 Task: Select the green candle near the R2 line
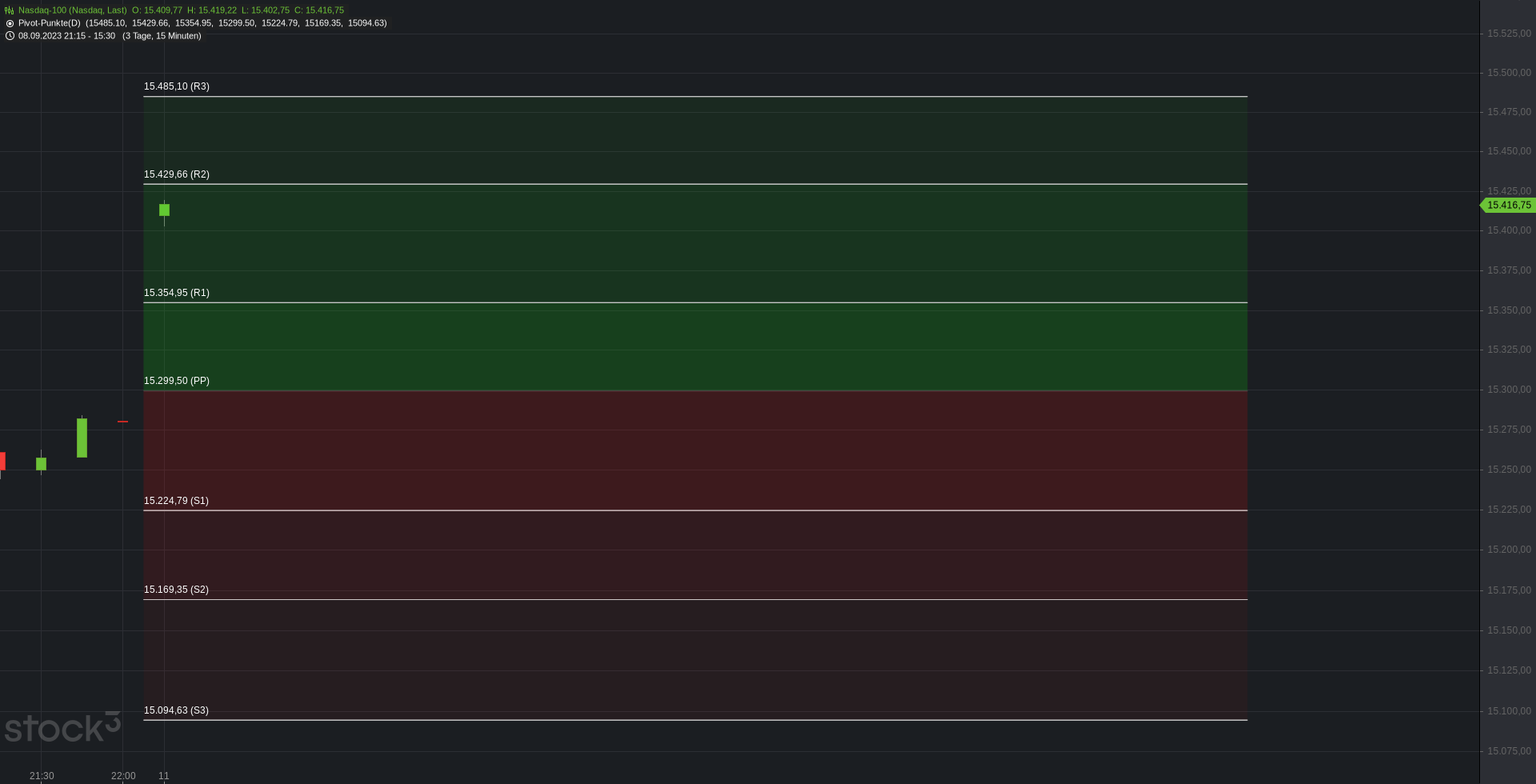point(164,210)
